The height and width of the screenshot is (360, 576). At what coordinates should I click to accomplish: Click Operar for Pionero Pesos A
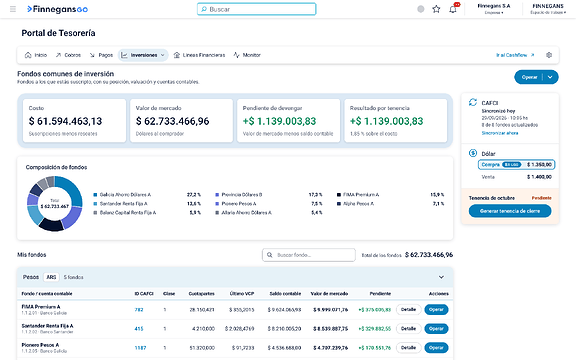(x=436, y=348)
